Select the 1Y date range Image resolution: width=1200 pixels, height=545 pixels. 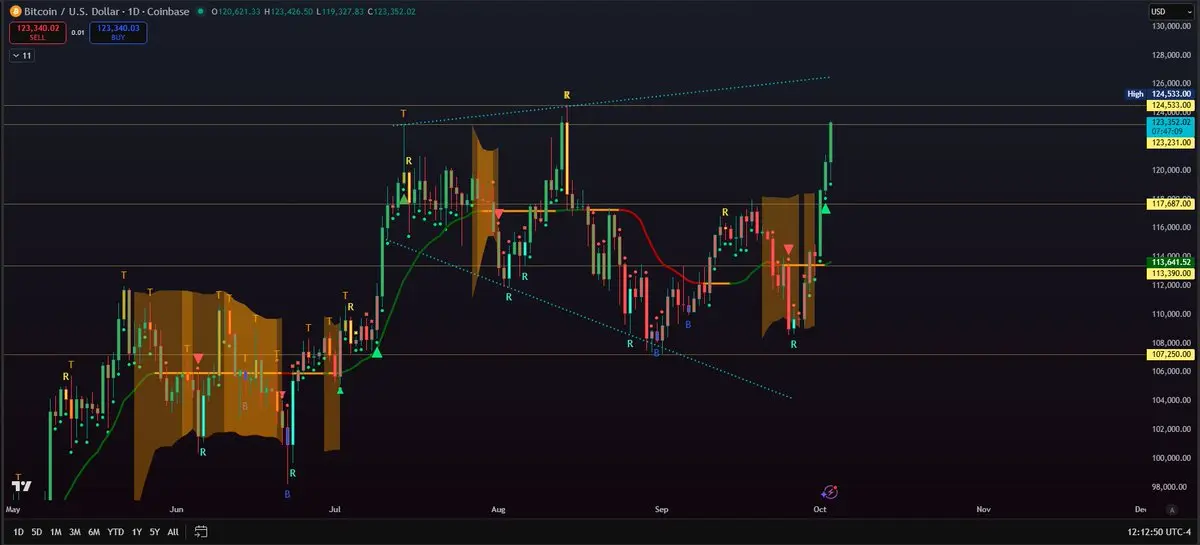point(136,531)
